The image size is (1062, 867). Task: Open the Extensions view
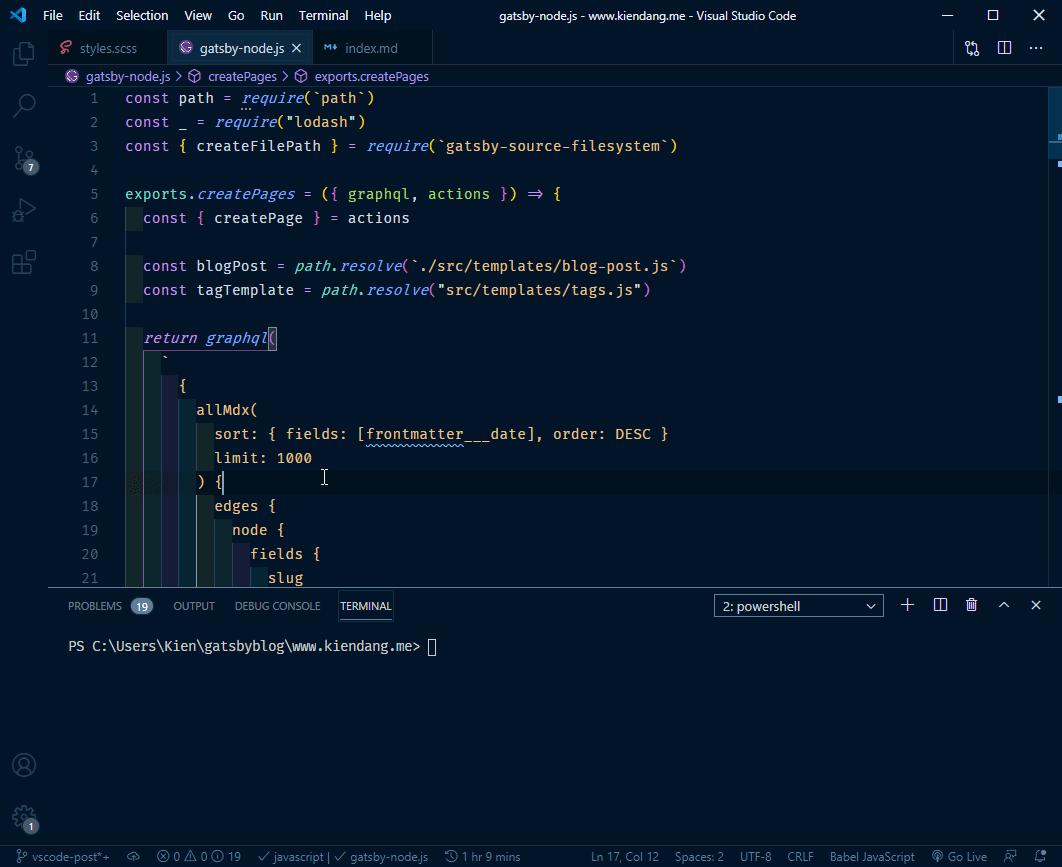pos(24,262)
